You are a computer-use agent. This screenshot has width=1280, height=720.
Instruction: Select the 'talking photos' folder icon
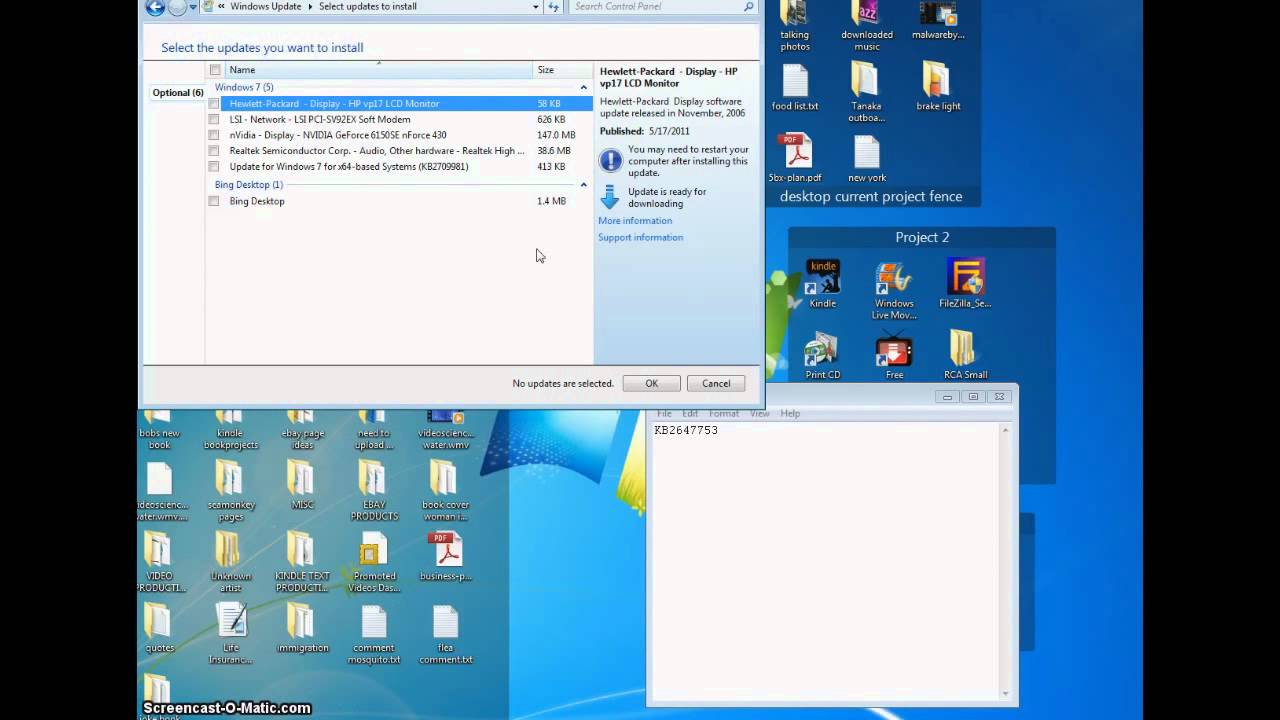pos(795,26)
